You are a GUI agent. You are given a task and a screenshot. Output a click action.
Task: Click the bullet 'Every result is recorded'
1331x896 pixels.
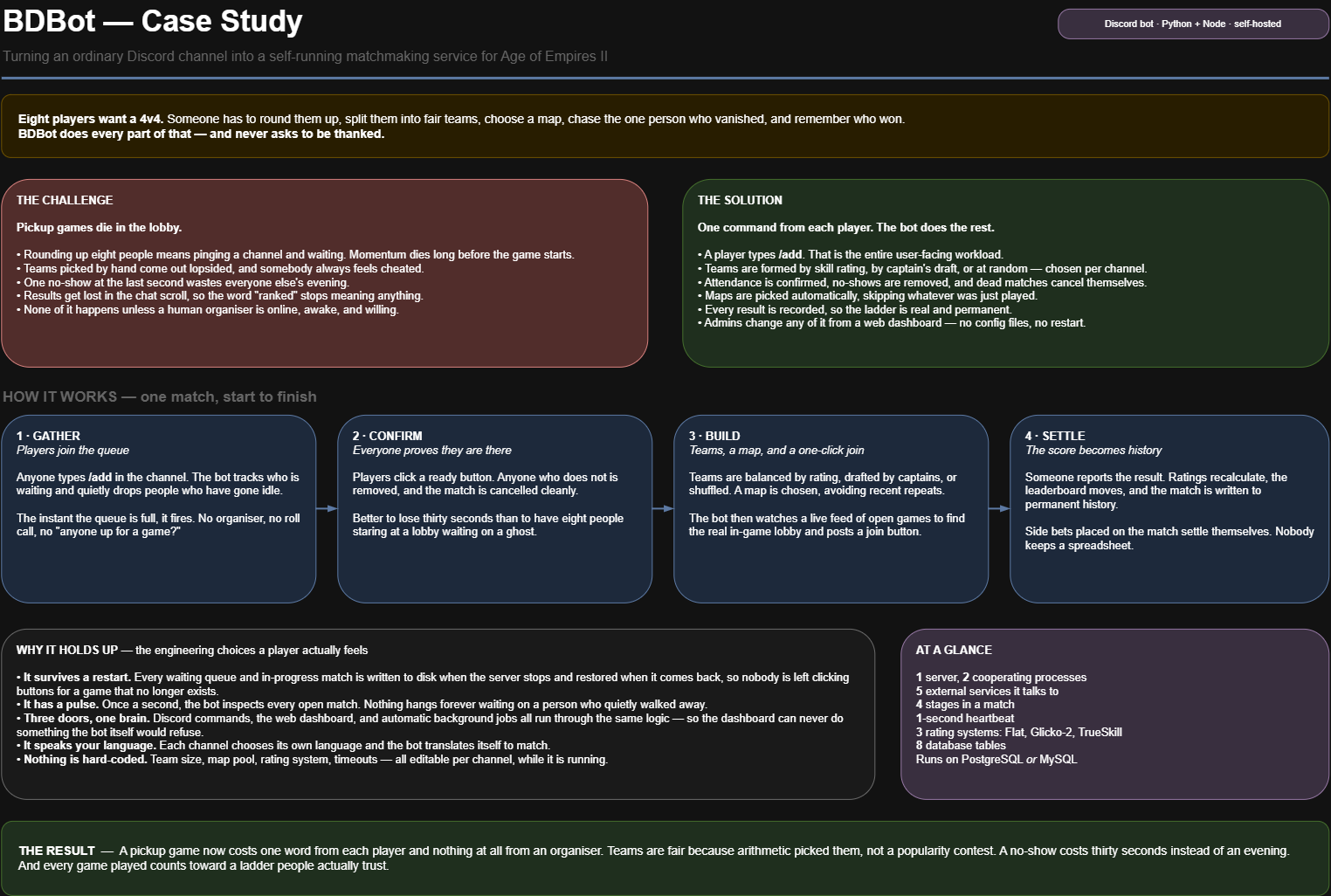(855, 309)
